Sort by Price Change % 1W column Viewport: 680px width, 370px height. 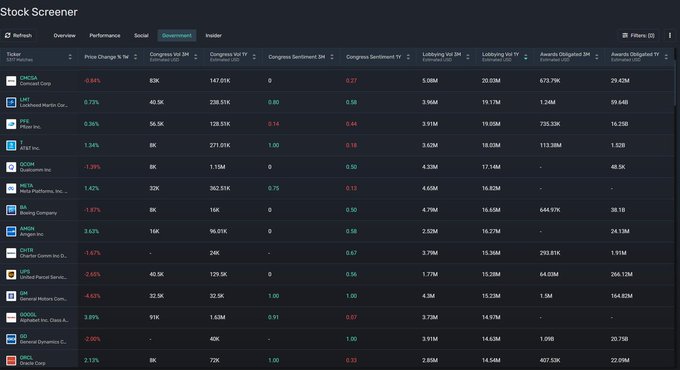135,57
